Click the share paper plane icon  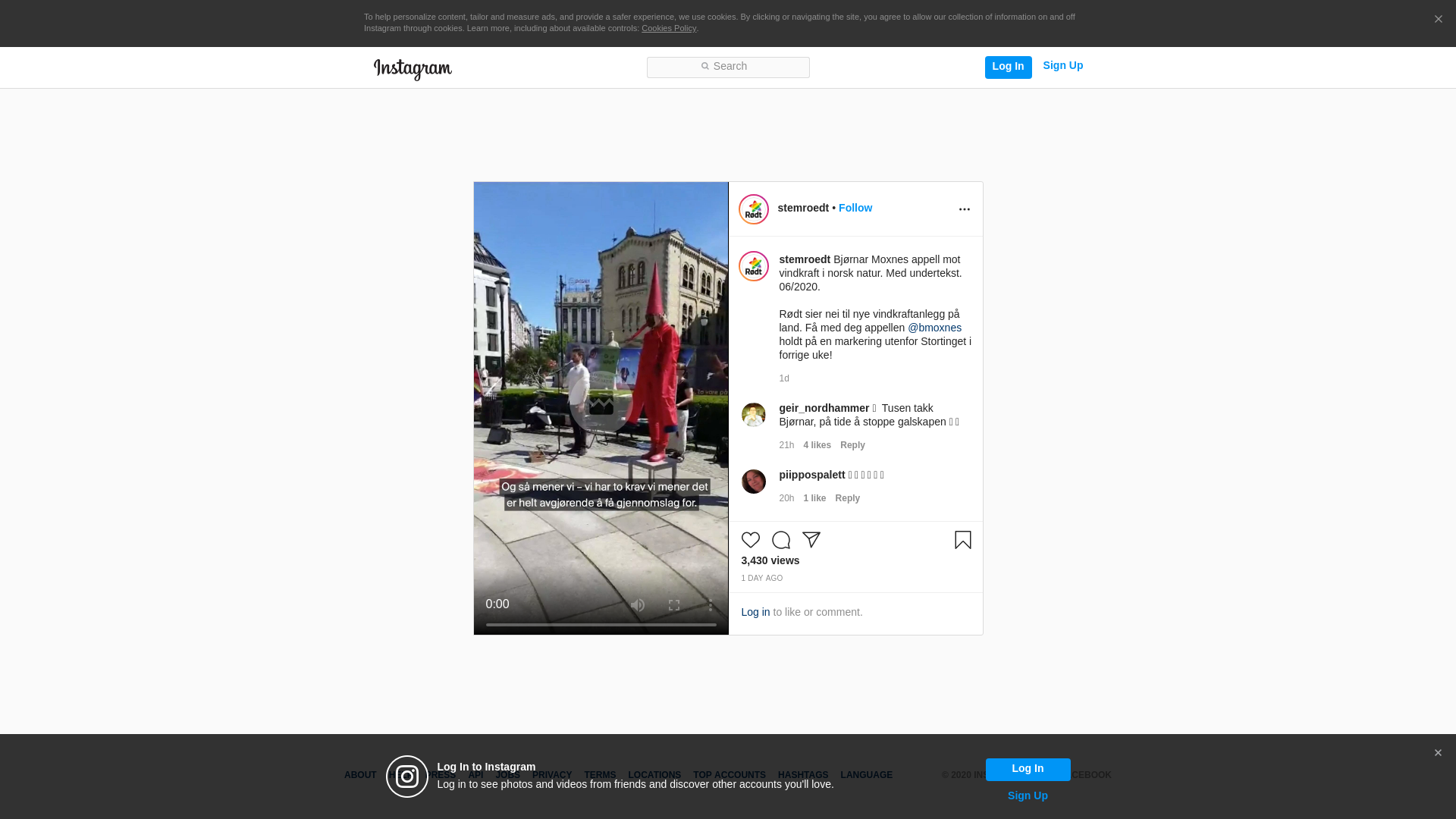pos(811,540)
